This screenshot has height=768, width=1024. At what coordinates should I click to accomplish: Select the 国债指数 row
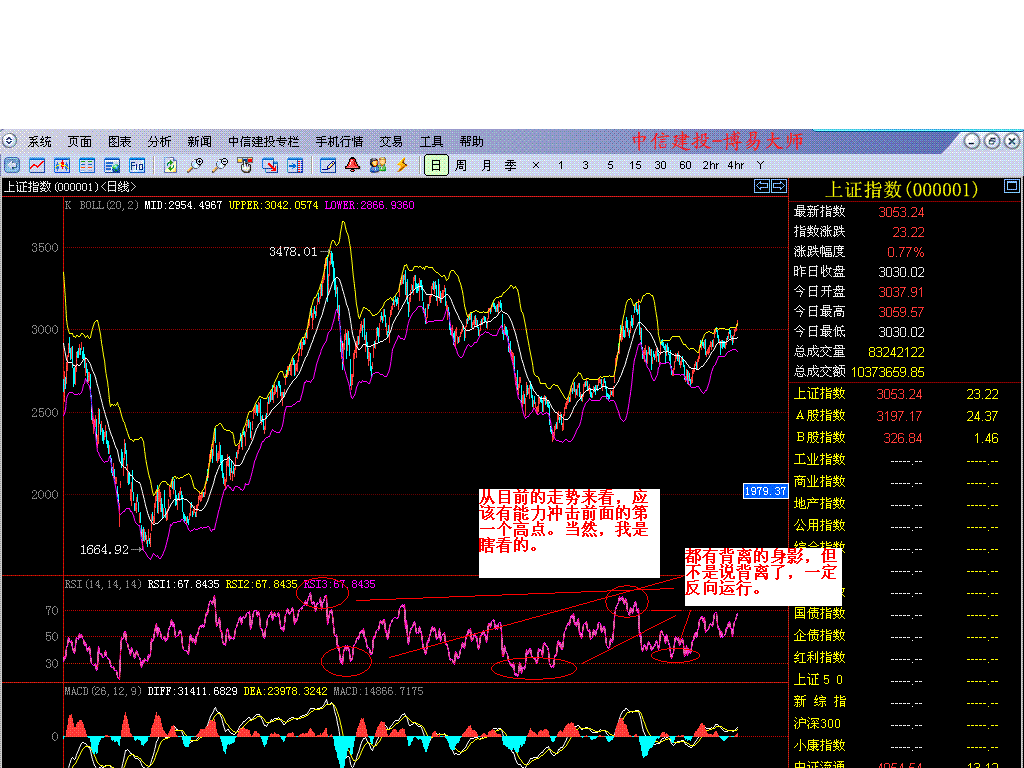(904, 614)
